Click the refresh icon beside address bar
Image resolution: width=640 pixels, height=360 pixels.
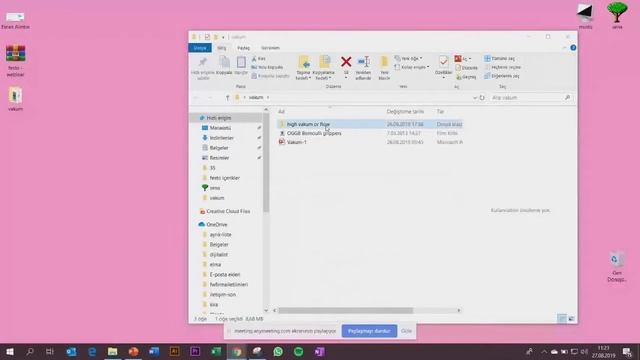(x=482, y=98)
